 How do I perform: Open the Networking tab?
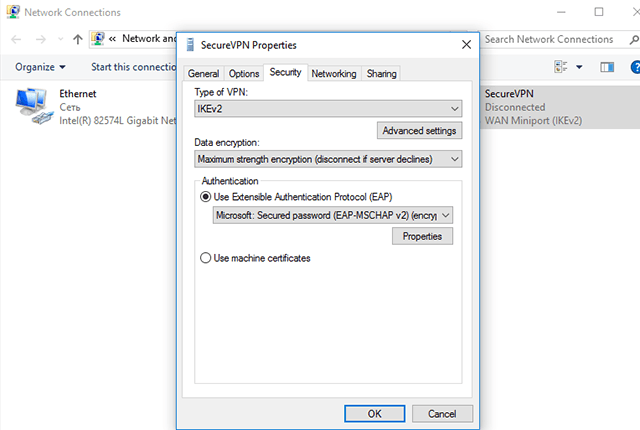point(334,74)
